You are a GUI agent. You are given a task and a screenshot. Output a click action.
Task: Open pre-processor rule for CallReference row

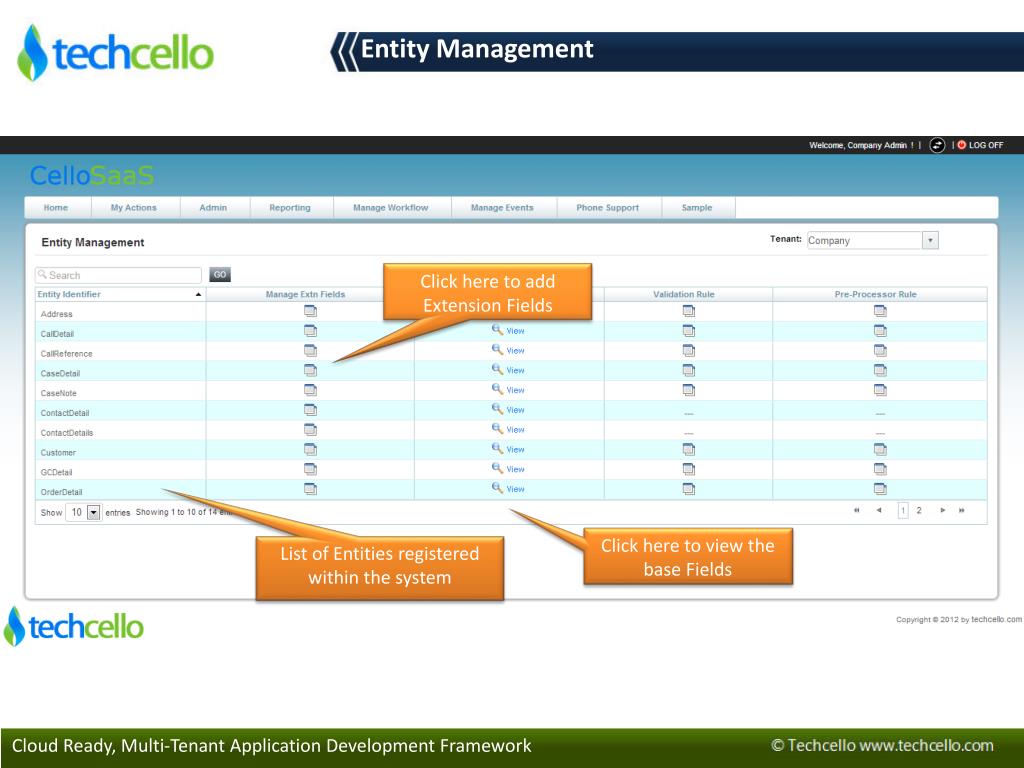tap(880, 351)
